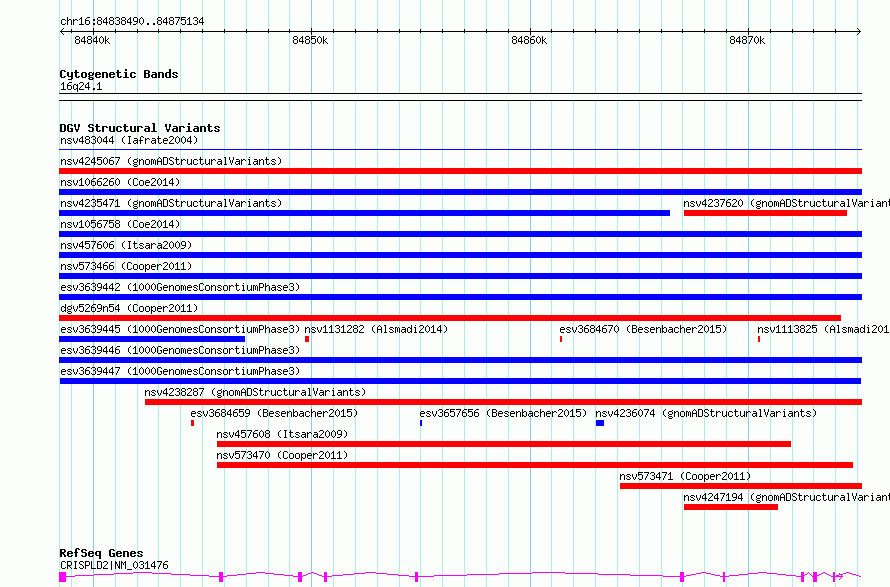Click the chr16:84838490..84875134 coordinate text

tap(132, 21)
